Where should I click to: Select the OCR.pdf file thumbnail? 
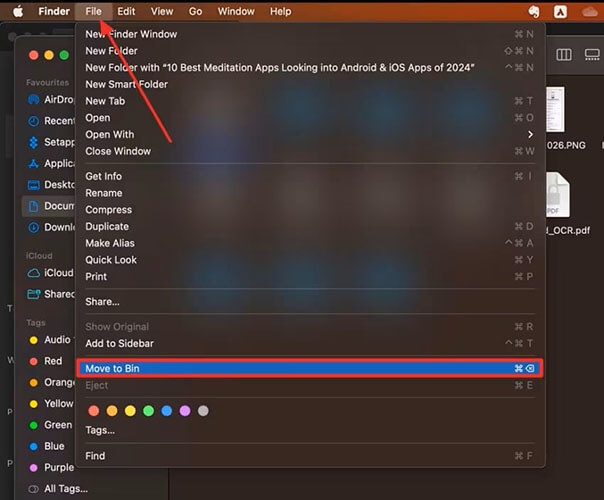558,195
